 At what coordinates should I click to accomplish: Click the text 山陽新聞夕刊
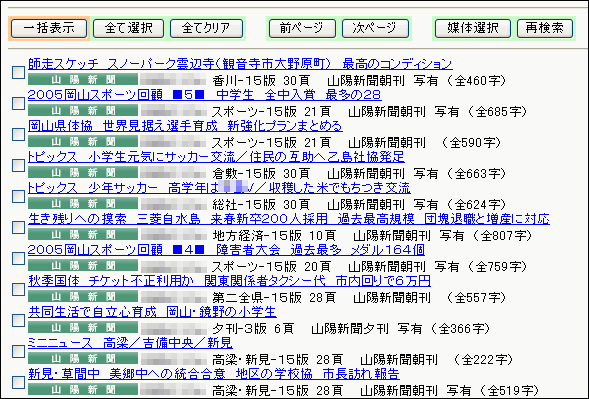point(350,329)
